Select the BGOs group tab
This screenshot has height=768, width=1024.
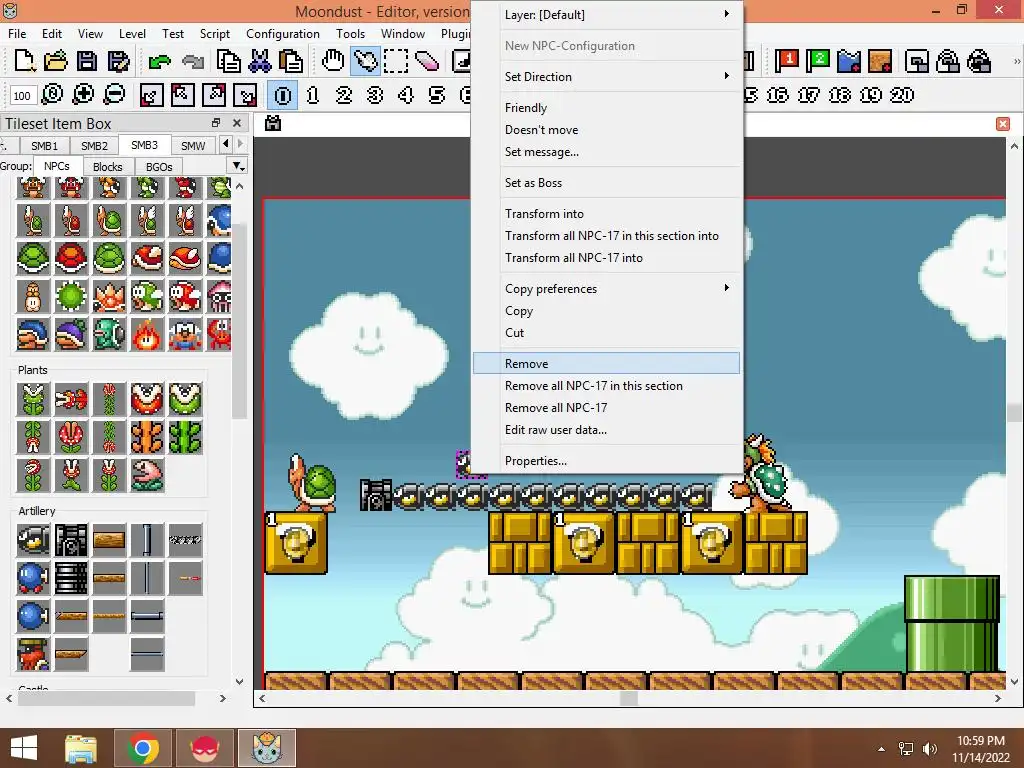(159, 167)
